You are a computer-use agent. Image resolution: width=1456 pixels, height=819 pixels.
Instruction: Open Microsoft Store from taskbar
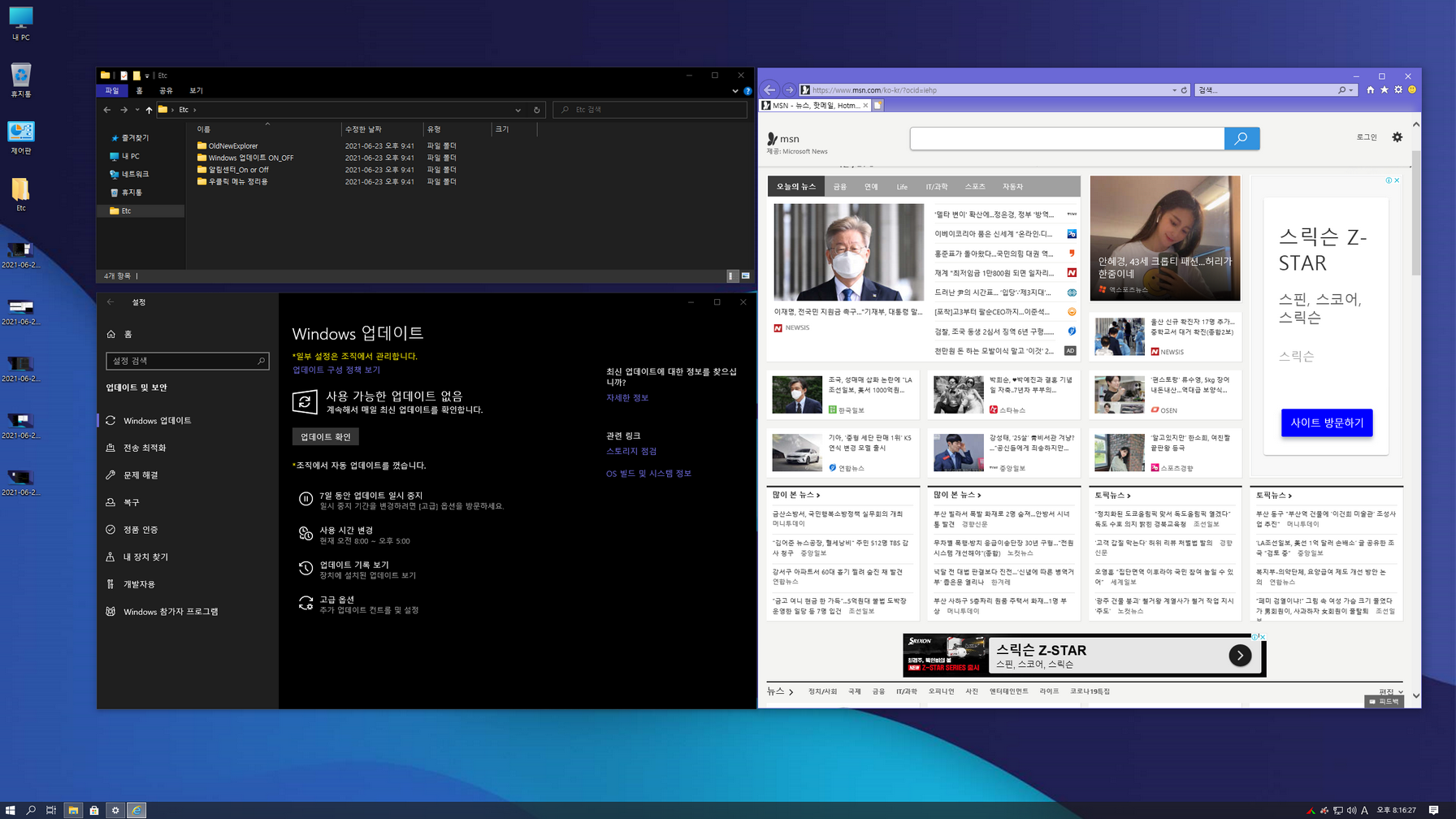(94, 810)
